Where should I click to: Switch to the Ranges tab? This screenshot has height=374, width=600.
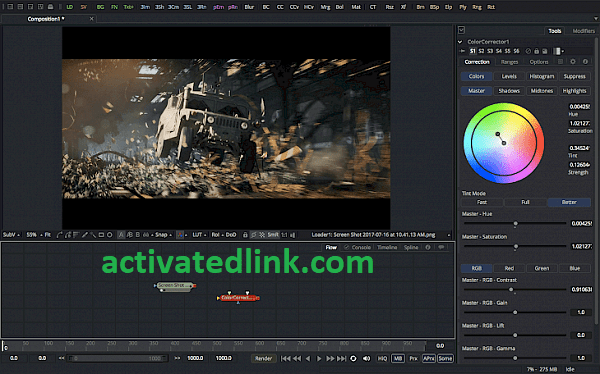pos(509,62)
